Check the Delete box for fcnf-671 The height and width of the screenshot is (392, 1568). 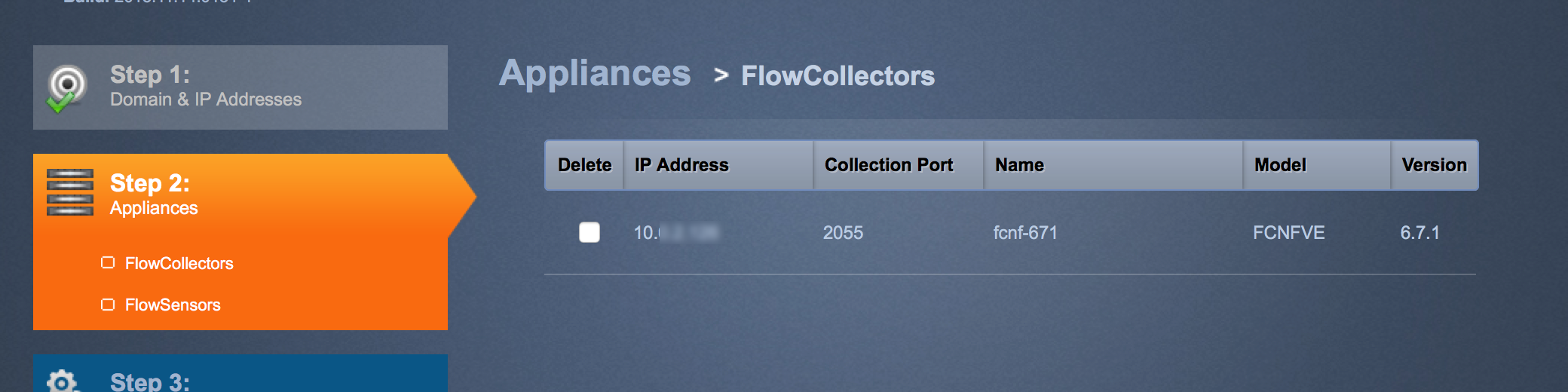(590, 232)
